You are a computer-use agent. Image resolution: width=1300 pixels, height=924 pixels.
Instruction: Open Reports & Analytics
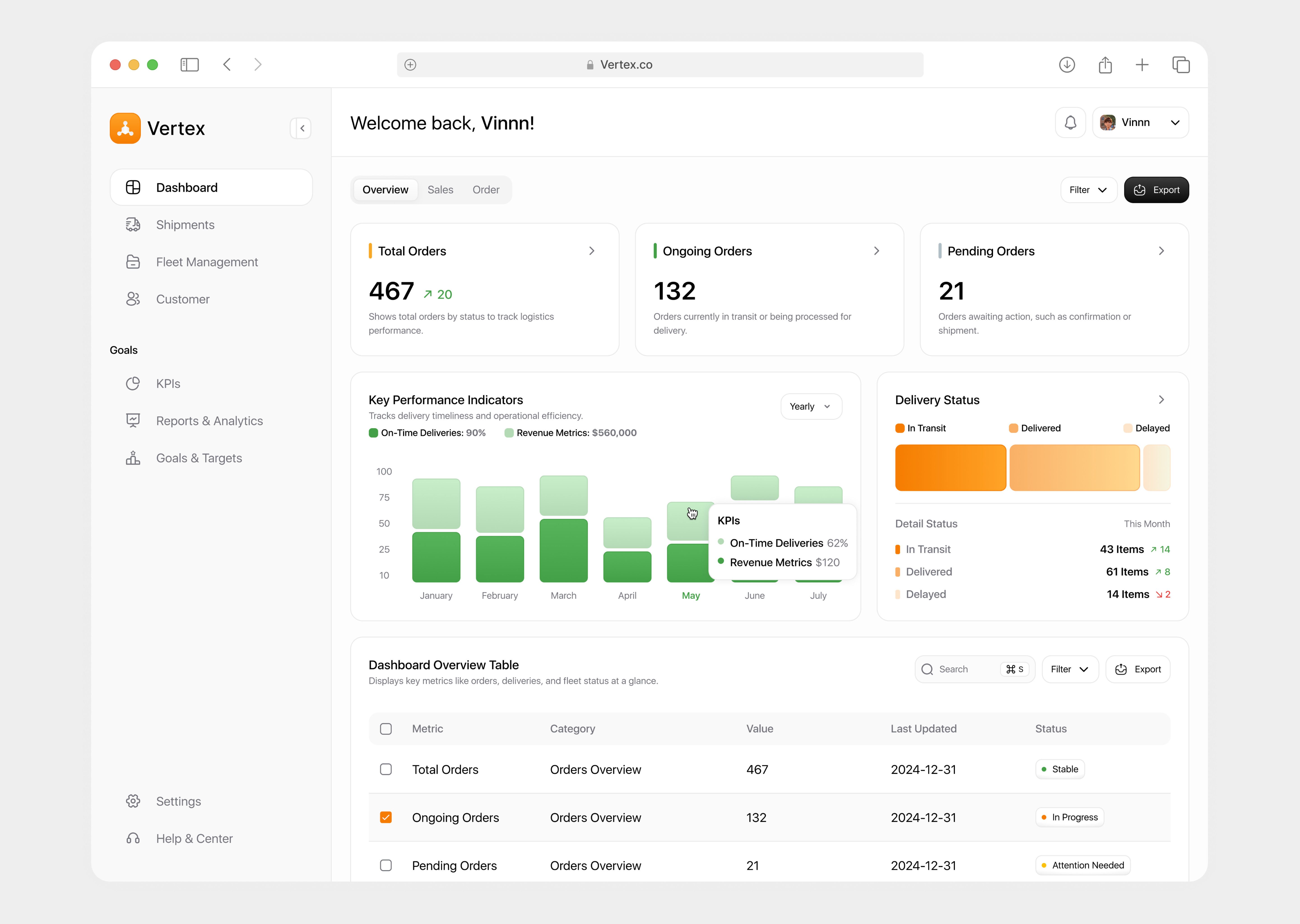[209, 420]
